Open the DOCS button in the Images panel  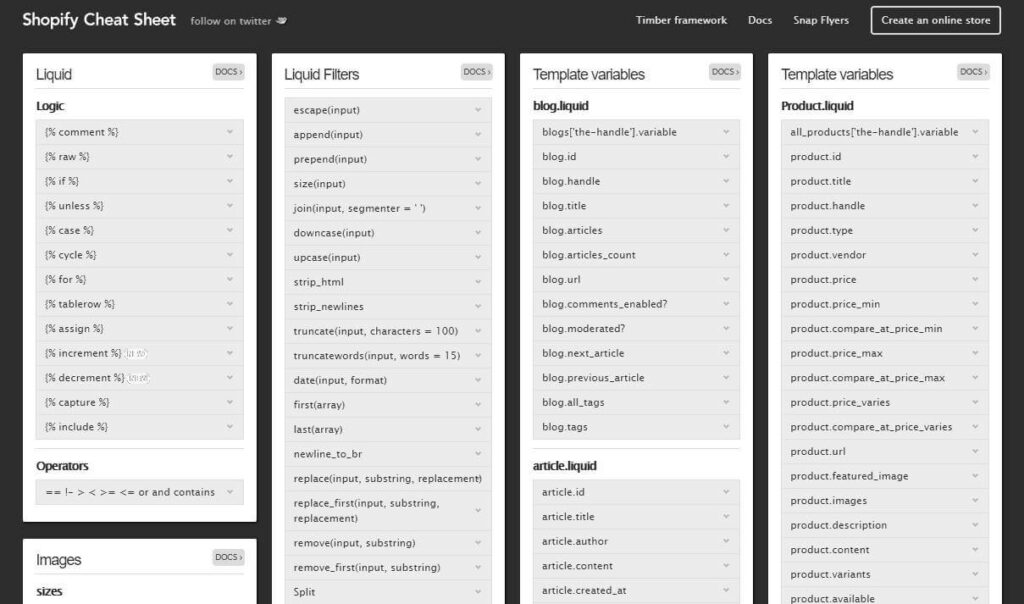229,557
